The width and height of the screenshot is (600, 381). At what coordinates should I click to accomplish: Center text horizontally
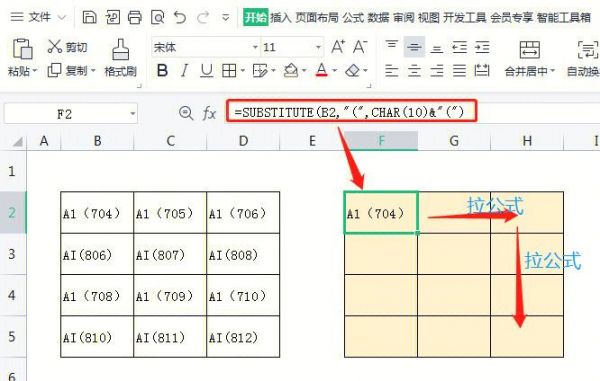(x=414, y=70)
